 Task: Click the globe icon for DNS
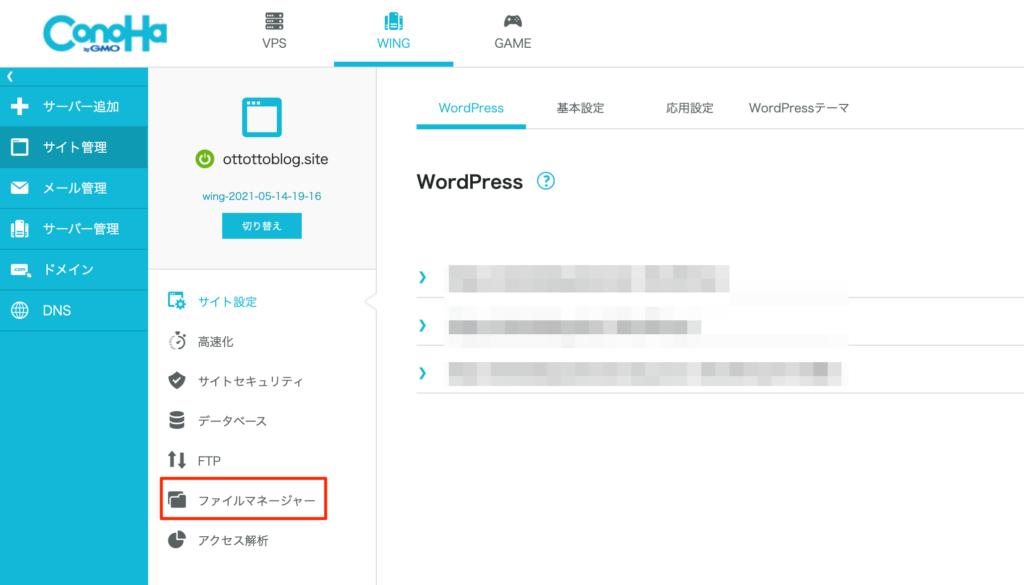point(20,310)
